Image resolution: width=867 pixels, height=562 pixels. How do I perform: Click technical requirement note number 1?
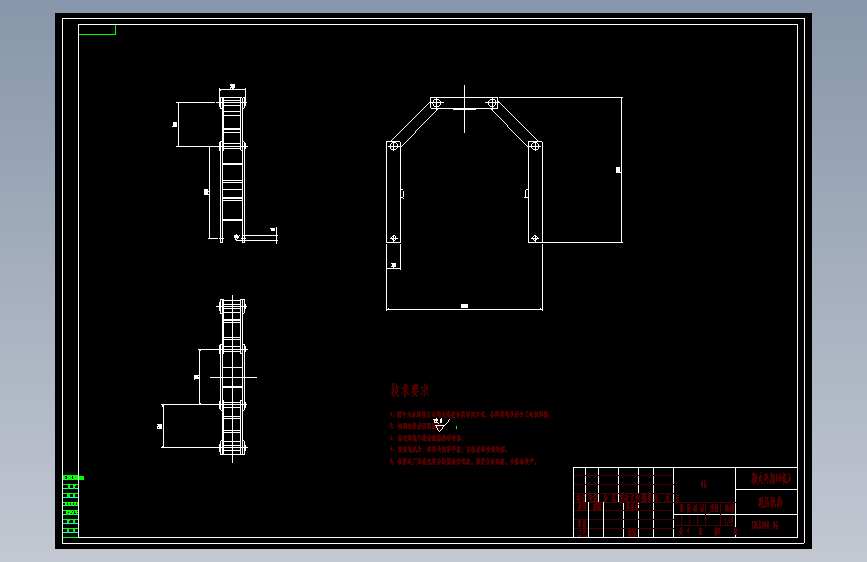[x=470, y=414]
